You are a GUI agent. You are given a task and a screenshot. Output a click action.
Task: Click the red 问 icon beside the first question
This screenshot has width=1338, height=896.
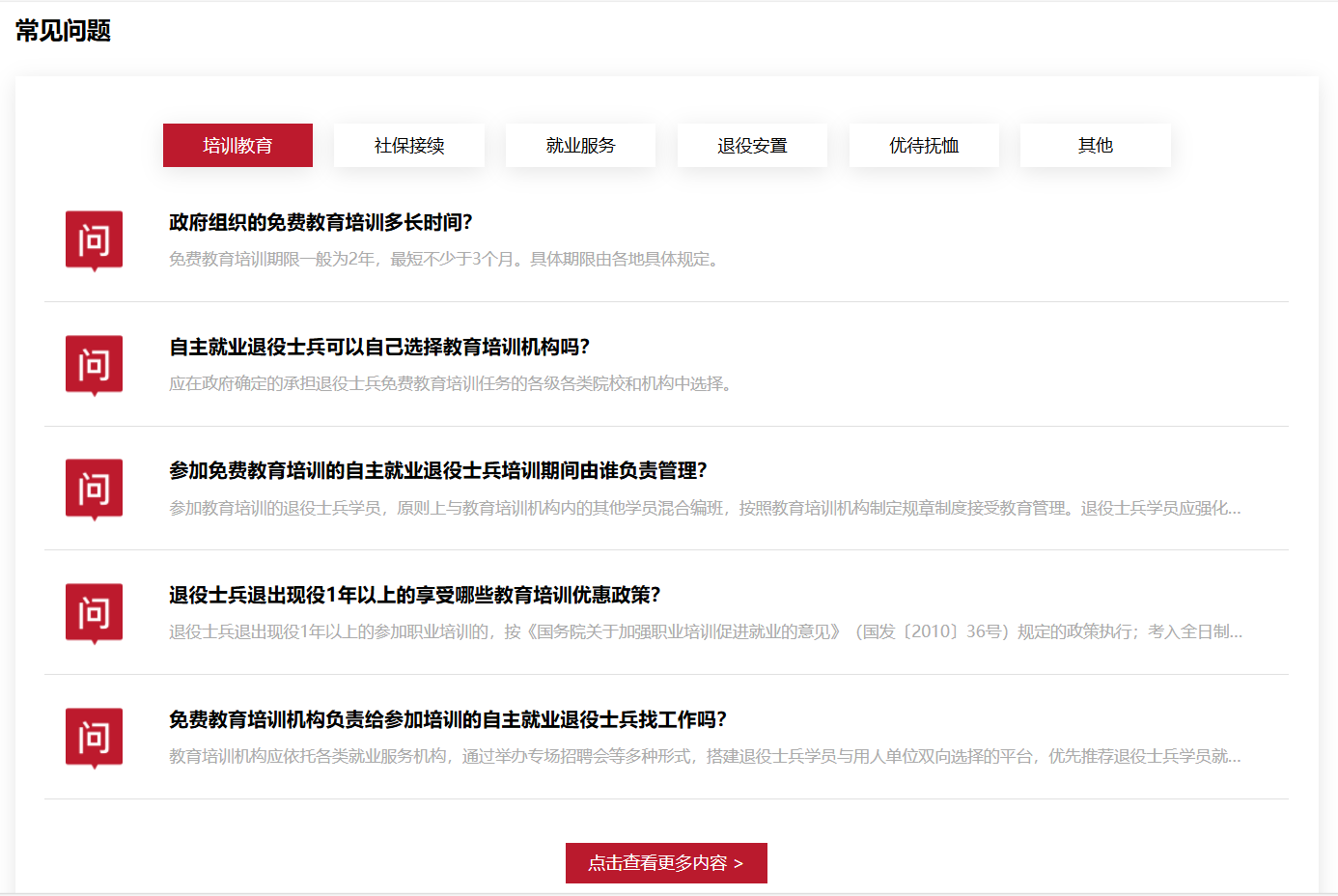[x=94, y=240]
